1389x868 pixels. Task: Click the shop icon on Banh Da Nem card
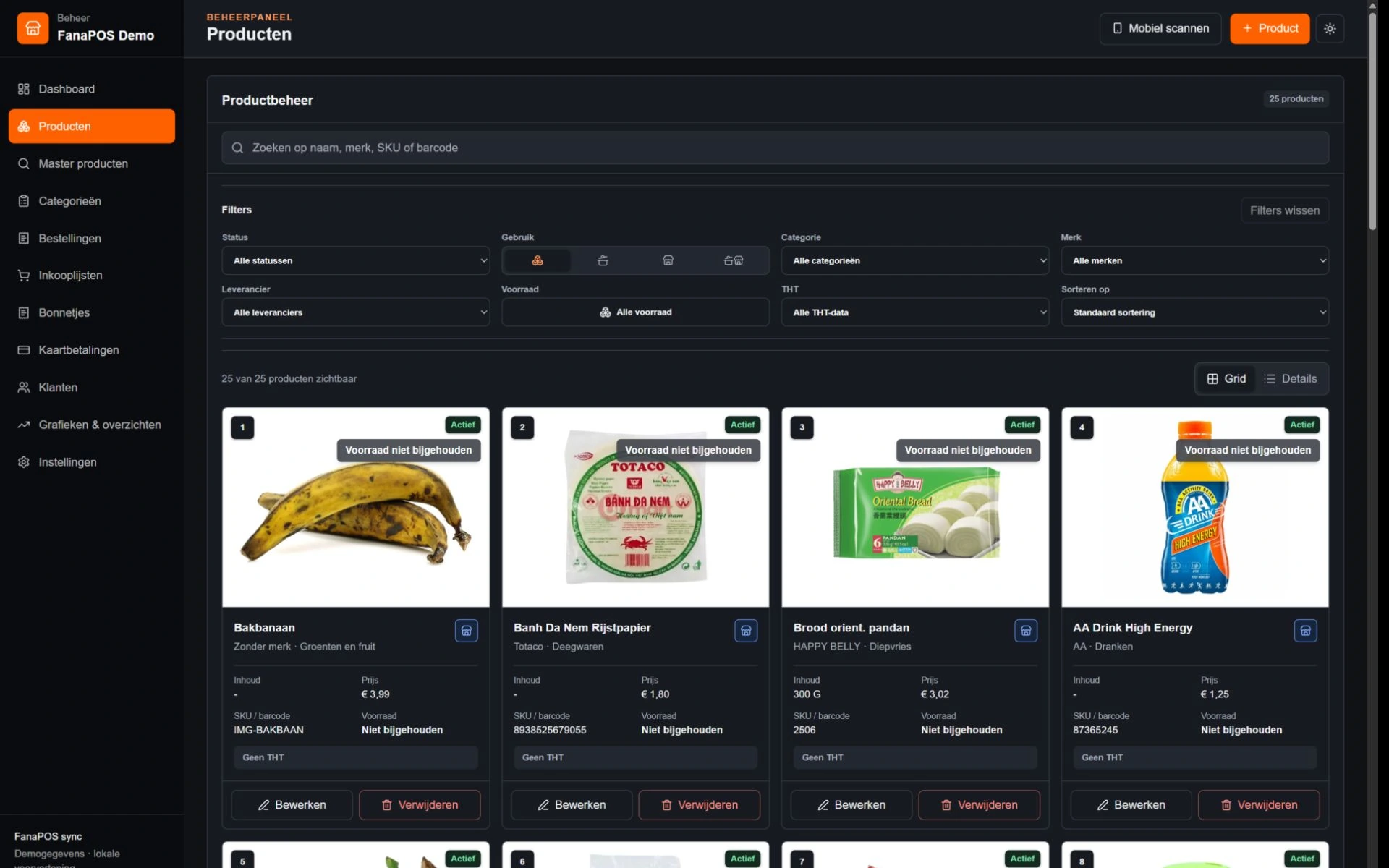(746, 631)
